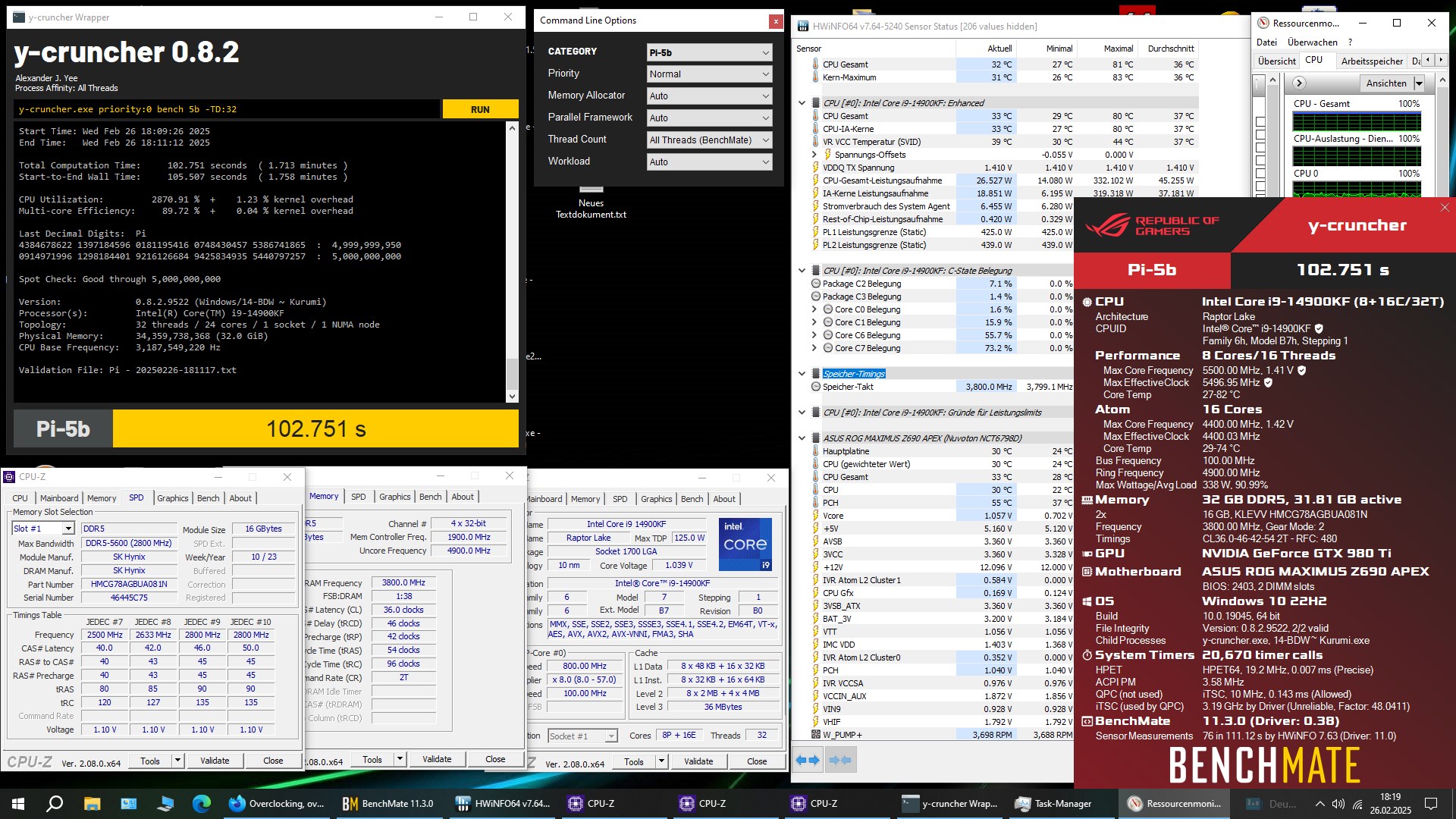Screen dimensions: 1456x819
Task: Click lightning icon beside Vcore row
Action: coord(815,516)
